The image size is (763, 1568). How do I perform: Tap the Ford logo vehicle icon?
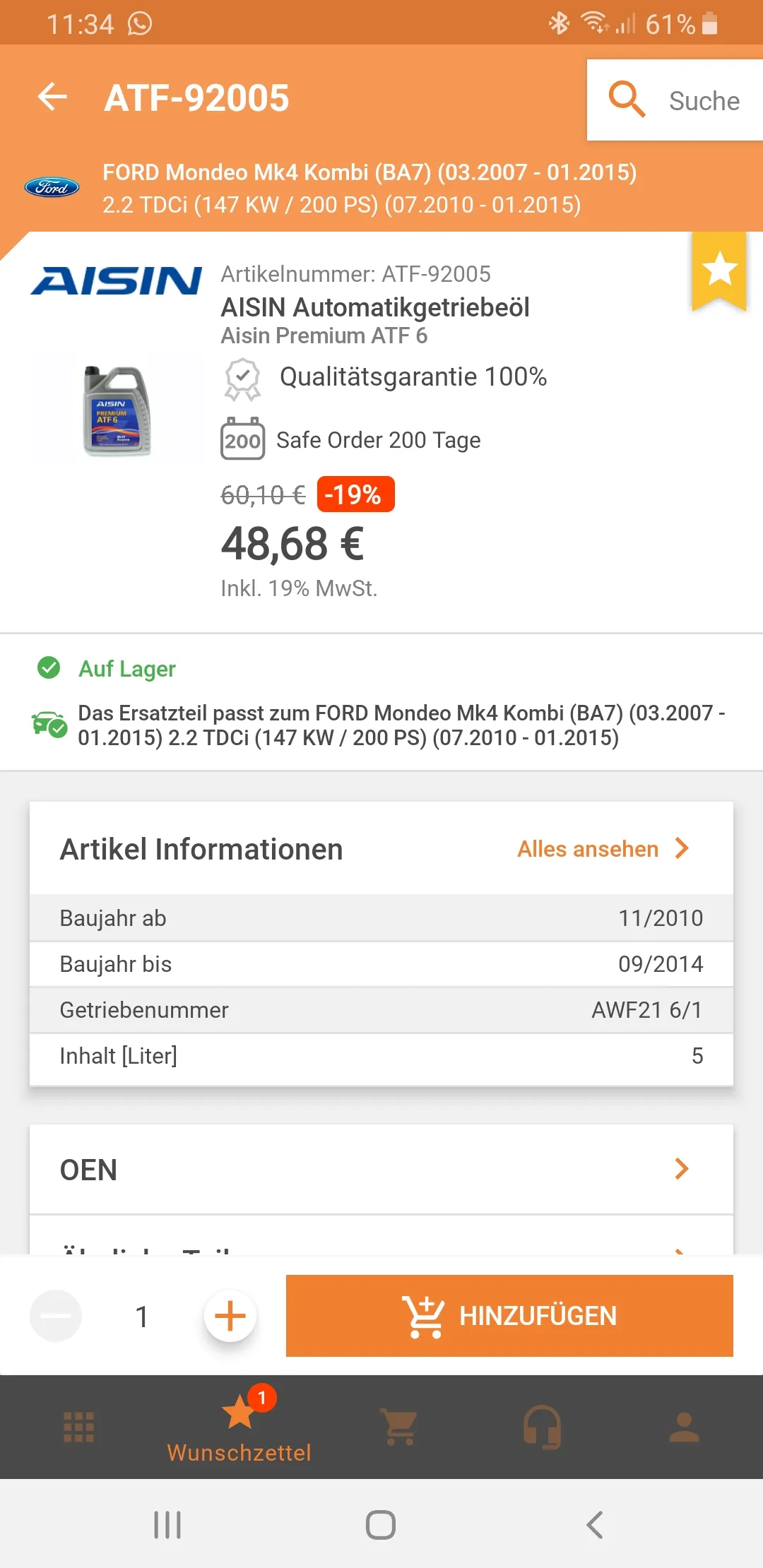(x=52, y=187)
